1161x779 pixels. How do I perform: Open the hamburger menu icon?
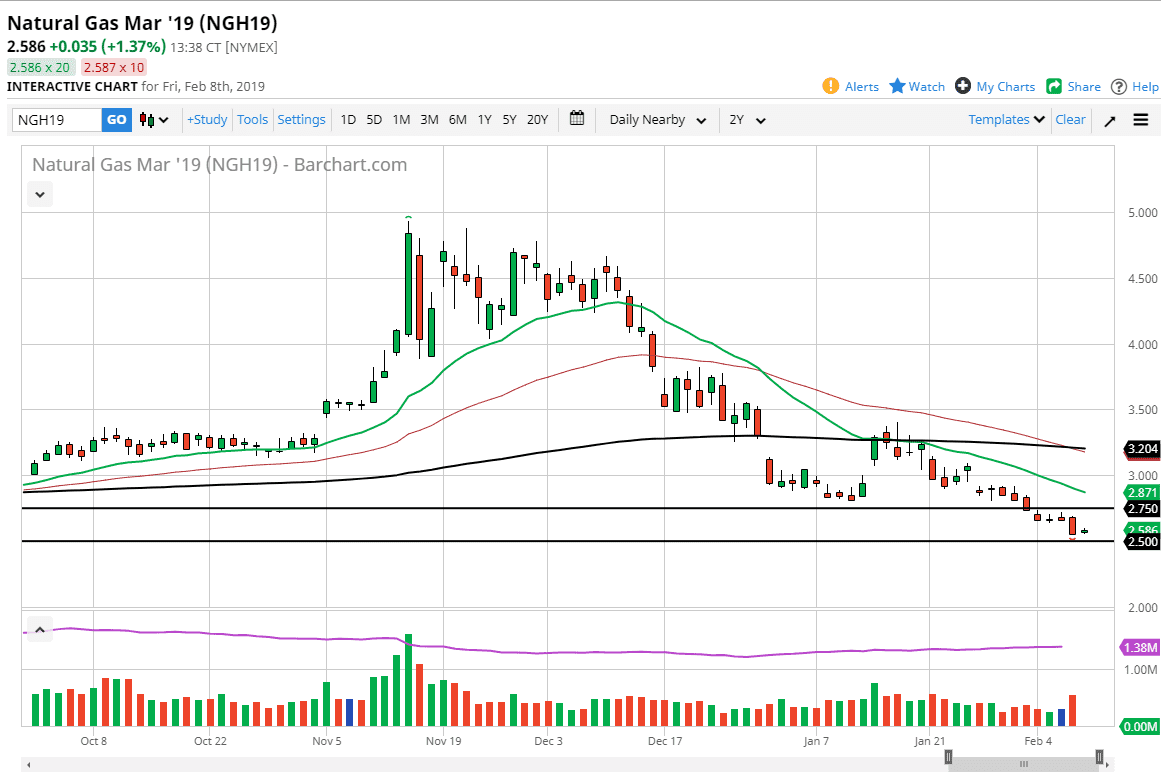(1140, 120)
